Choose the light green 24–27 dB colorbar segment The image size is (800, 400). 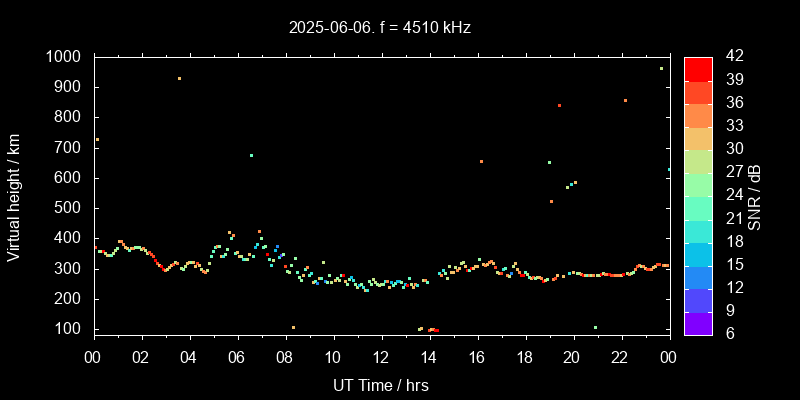pos(698,184)
